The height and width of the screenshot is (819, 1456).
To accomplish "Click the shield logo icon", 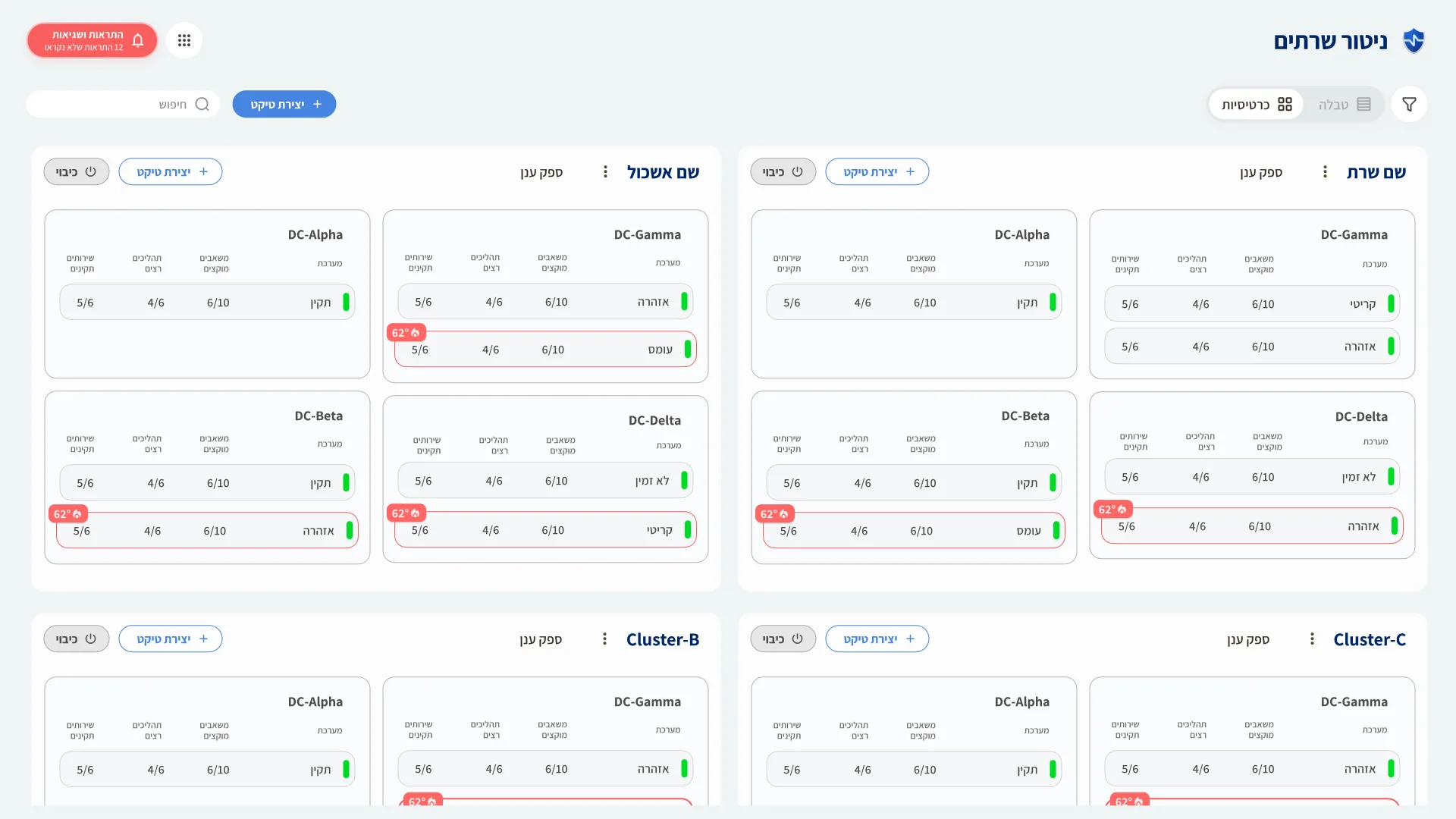I will (x=1414, y=41).
